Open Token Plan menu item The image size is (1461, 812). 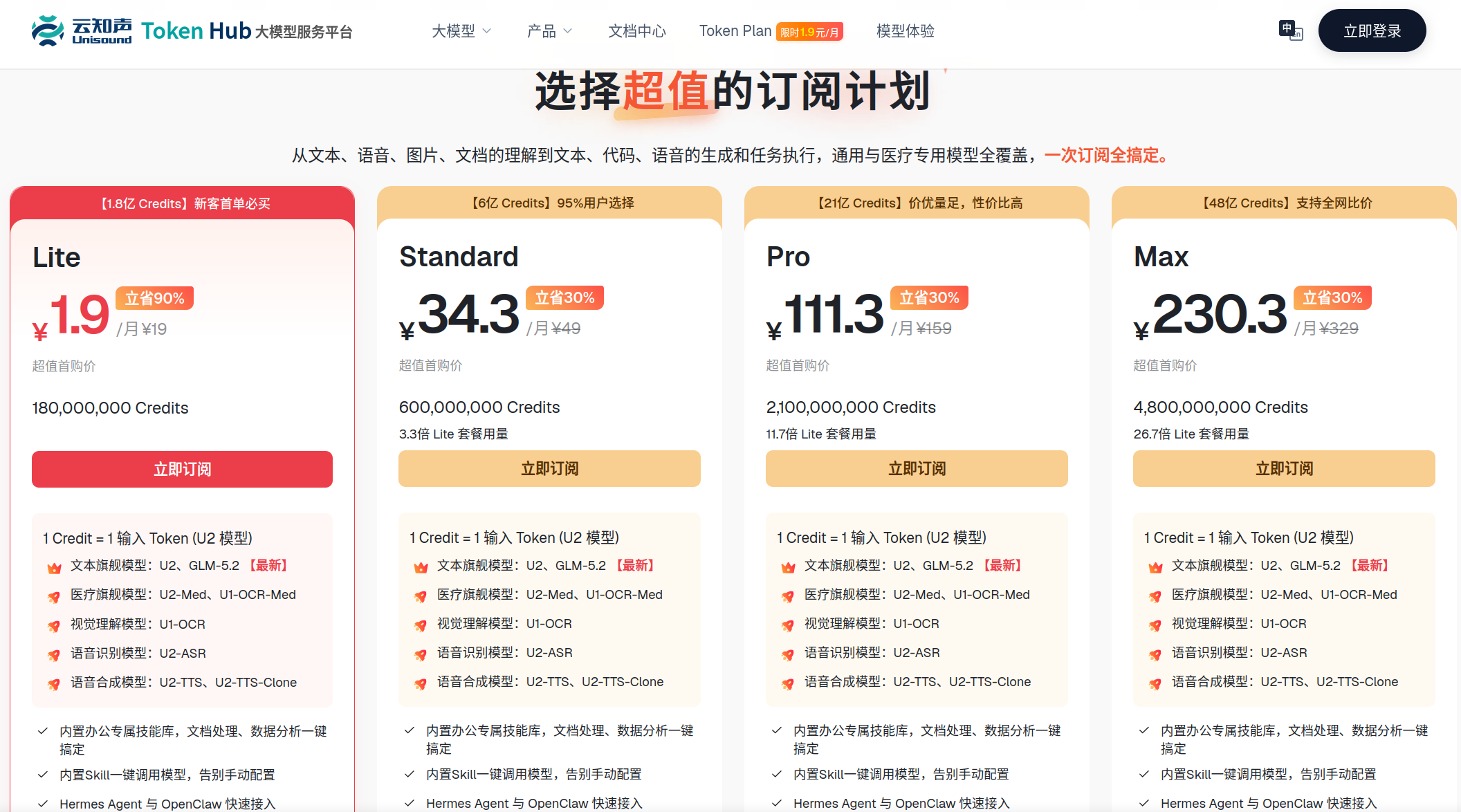[x=735, y=31]
